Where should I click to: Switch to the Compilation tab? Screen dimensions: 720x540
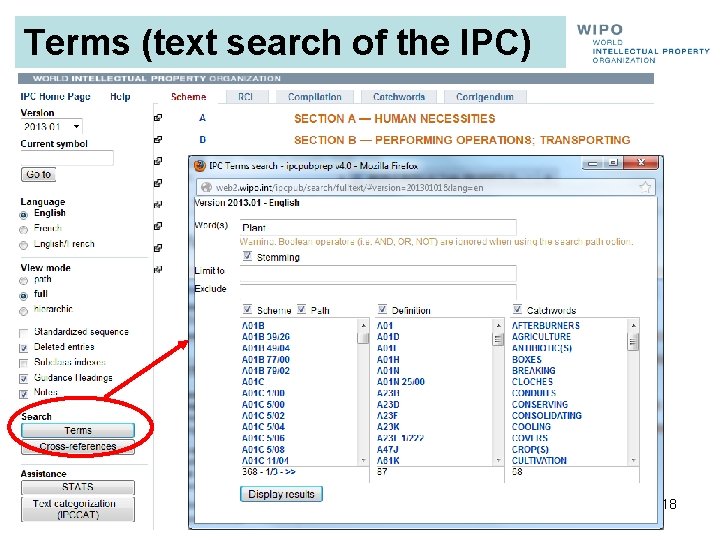pyautogui.click(x=315, y=97)
